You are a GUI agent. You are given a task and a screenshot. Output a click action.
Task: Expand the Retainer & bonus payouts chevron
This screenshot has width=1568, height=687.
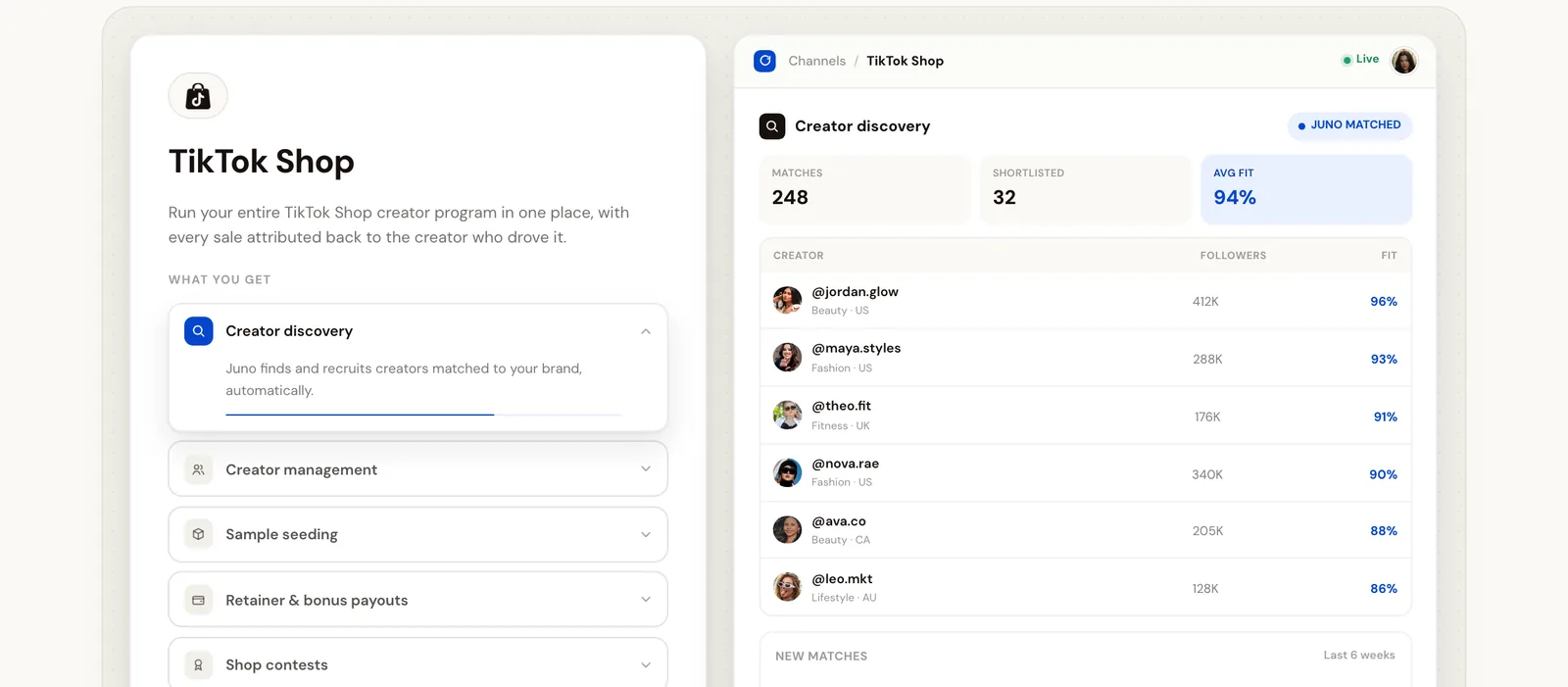(x=646, y=600)
